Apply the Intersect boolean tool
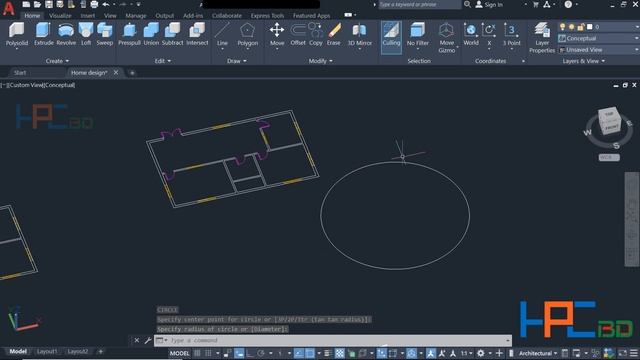Image resolution: width=640 pixels, height=360 pixels. 197,35
